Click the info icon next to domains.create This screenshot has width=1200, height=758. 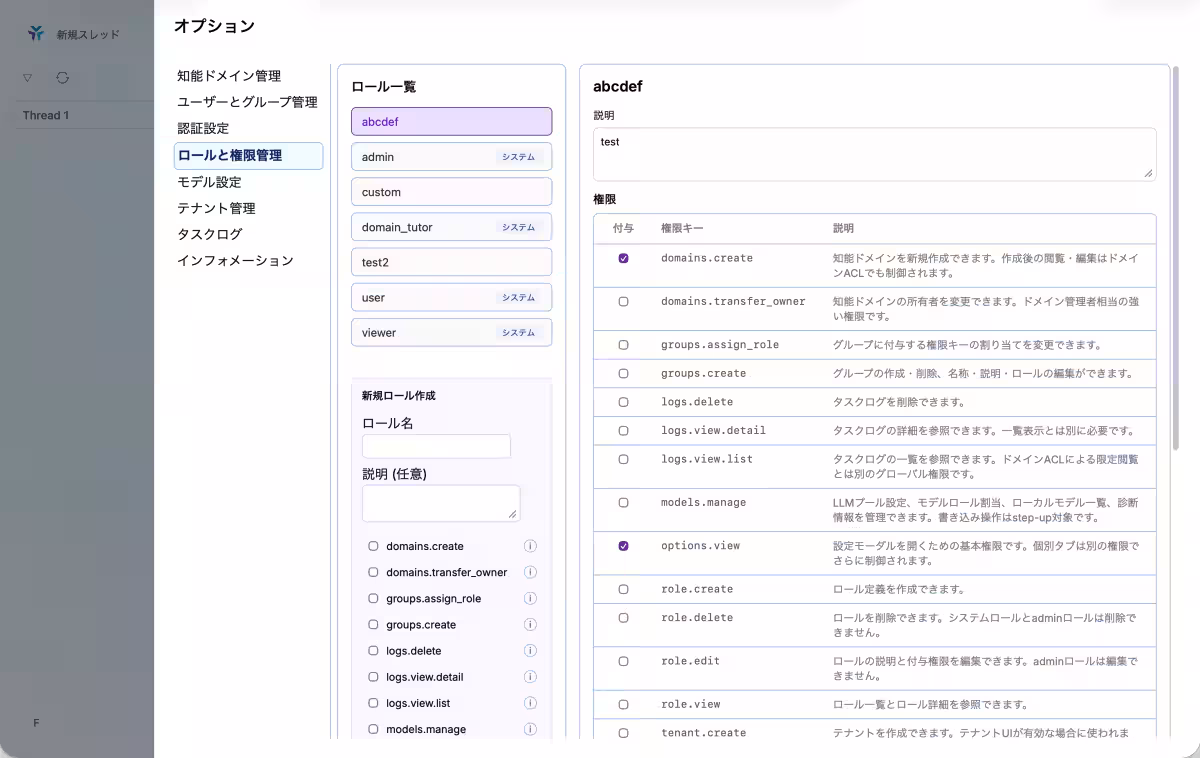point(531,546)
